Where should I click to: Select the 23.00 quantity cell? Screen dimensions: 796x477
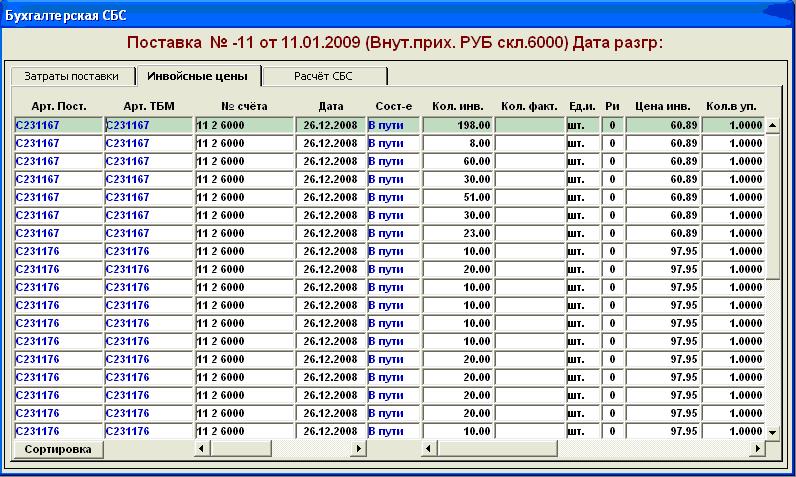click(x=457, y=233)
